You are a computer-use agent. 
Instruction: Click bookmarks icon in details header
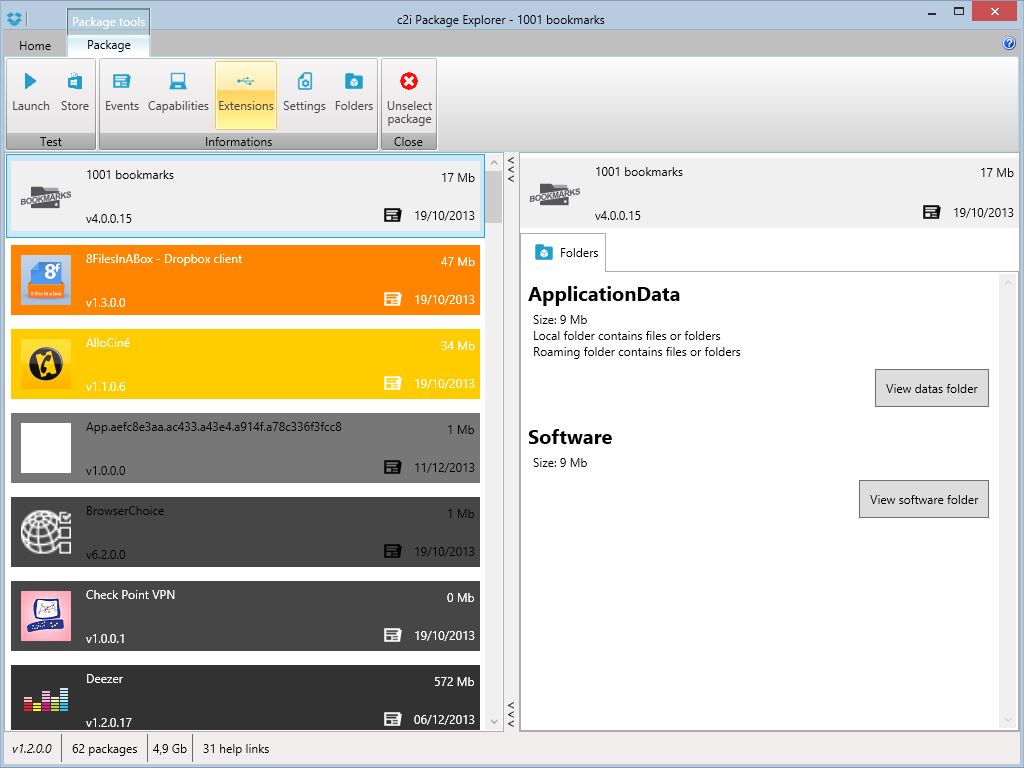point(554,194)
